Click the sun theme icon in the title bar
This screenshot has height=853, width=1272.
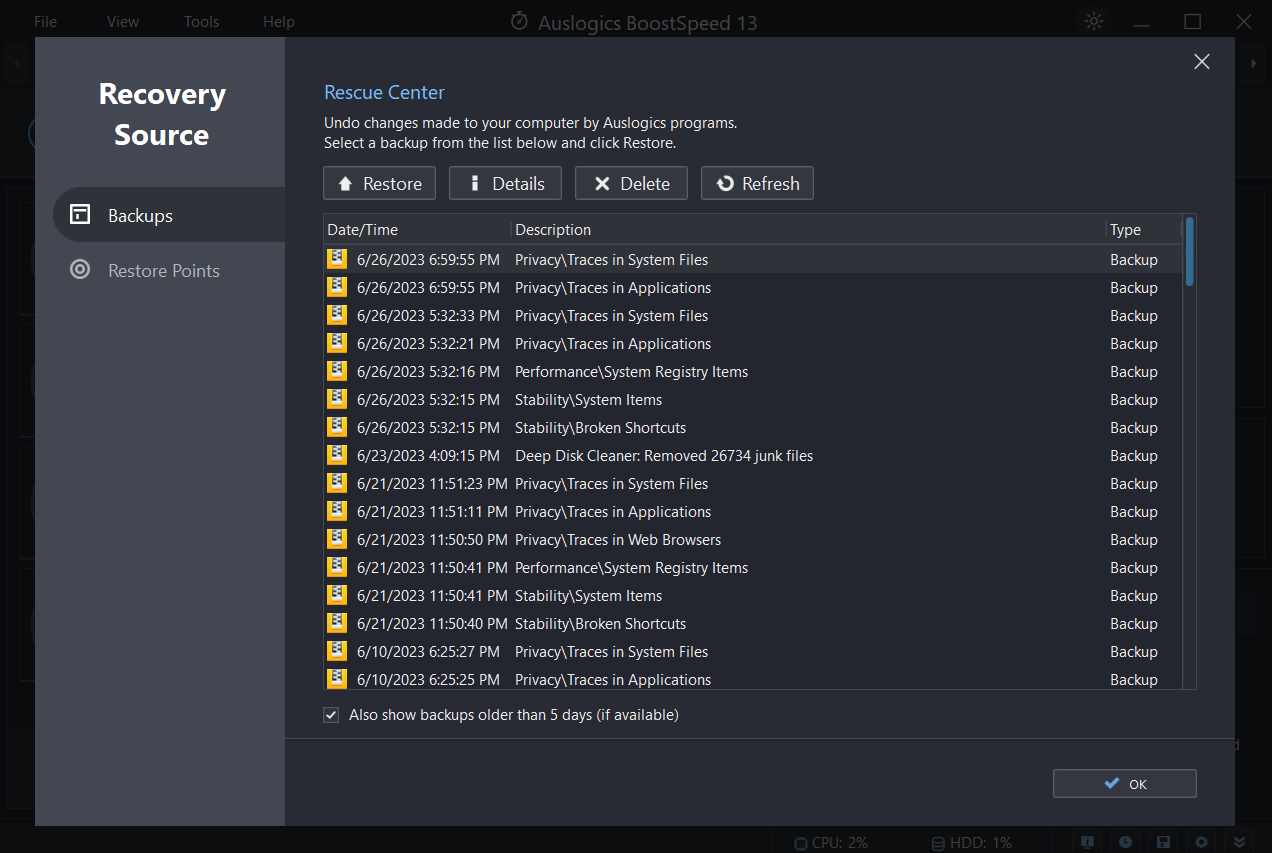click(1094, 21)
